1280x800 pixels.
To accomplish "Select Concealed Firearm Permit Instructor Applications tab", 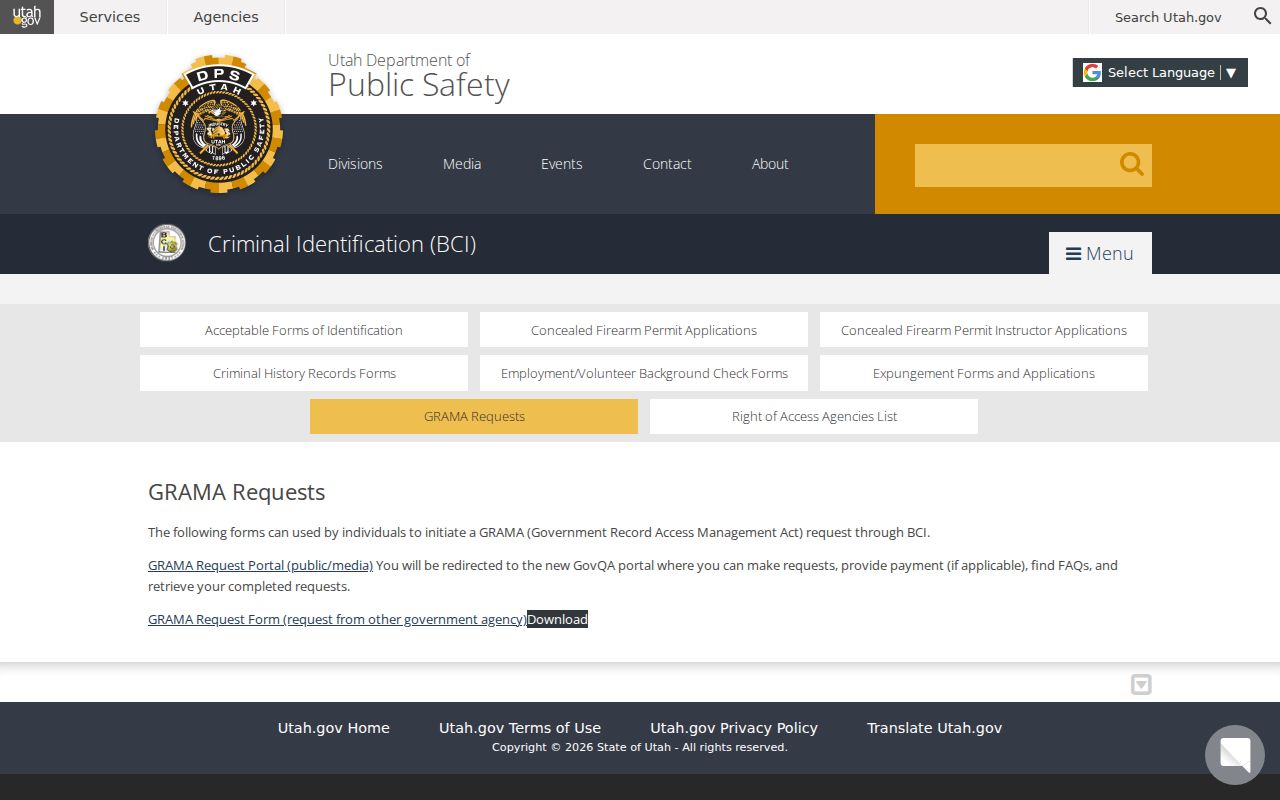I will tap(984, 330).
